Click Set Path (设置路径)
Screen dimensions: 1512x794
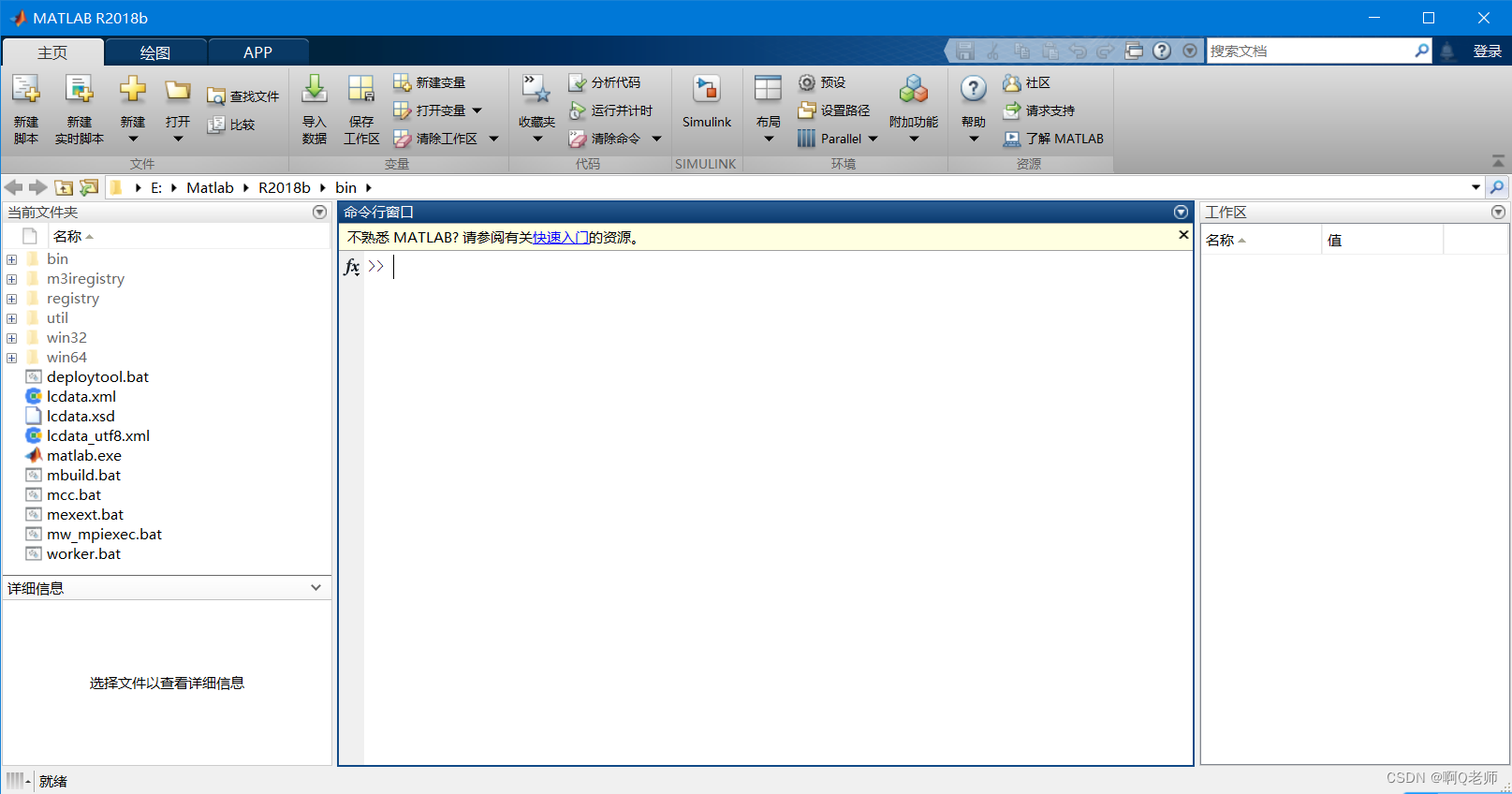[834, 110]
